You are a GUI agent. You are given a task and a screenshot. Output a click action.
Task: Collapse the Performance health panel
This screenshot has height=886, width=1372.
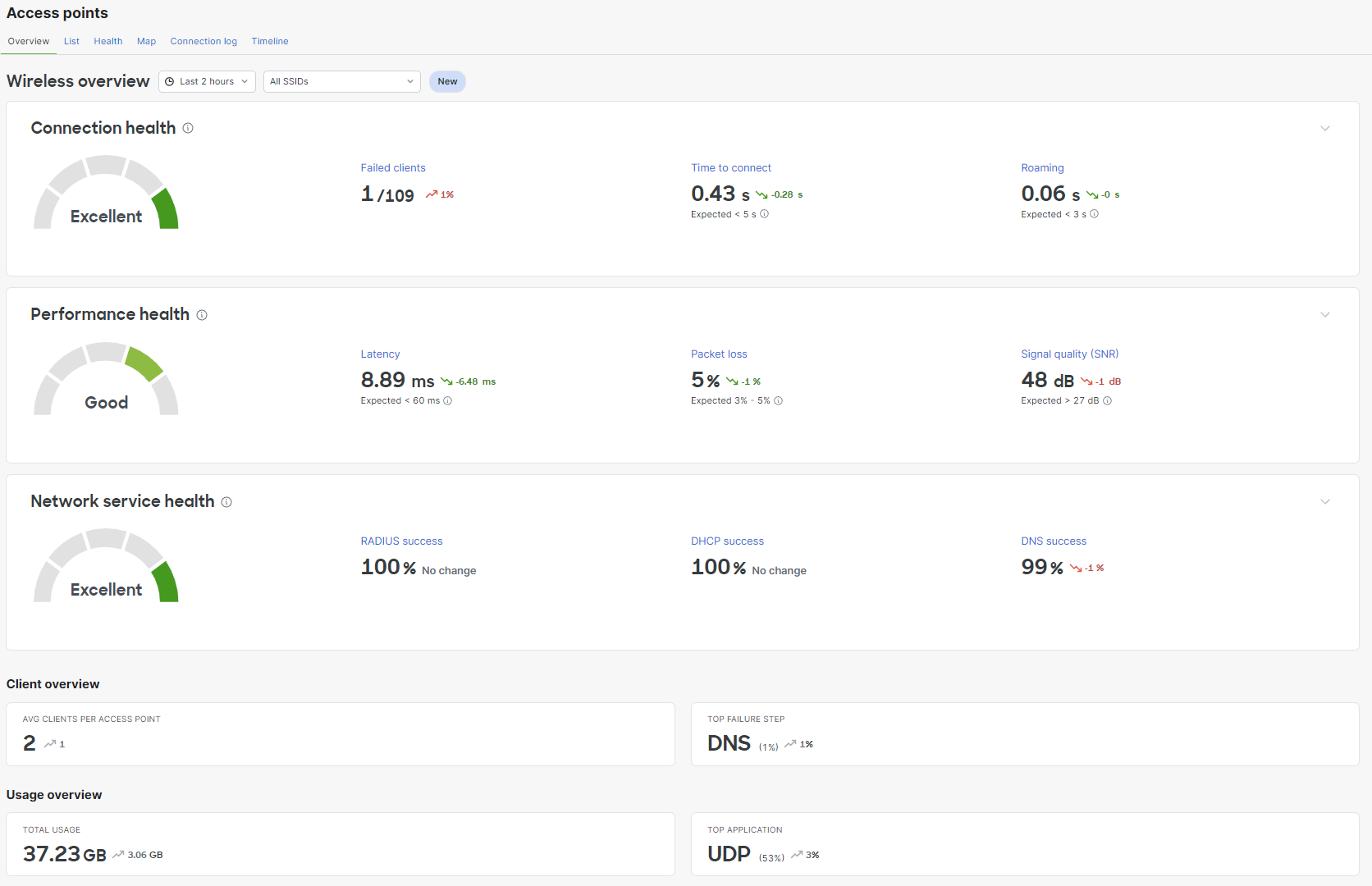[1325, 314]
